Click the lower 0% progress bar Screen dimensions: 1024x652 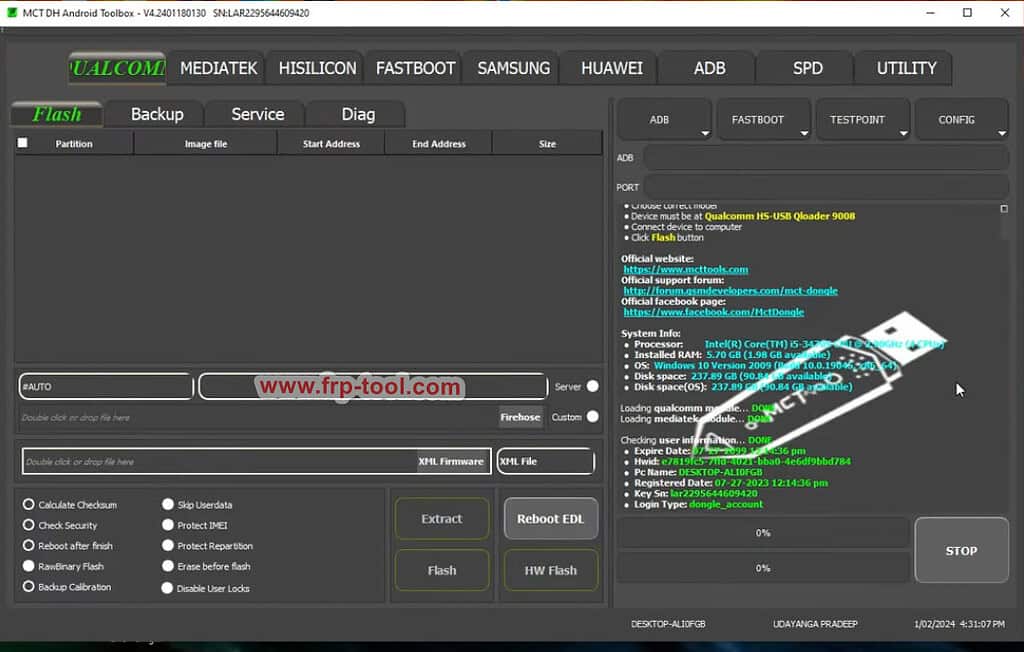click(763, 568)
